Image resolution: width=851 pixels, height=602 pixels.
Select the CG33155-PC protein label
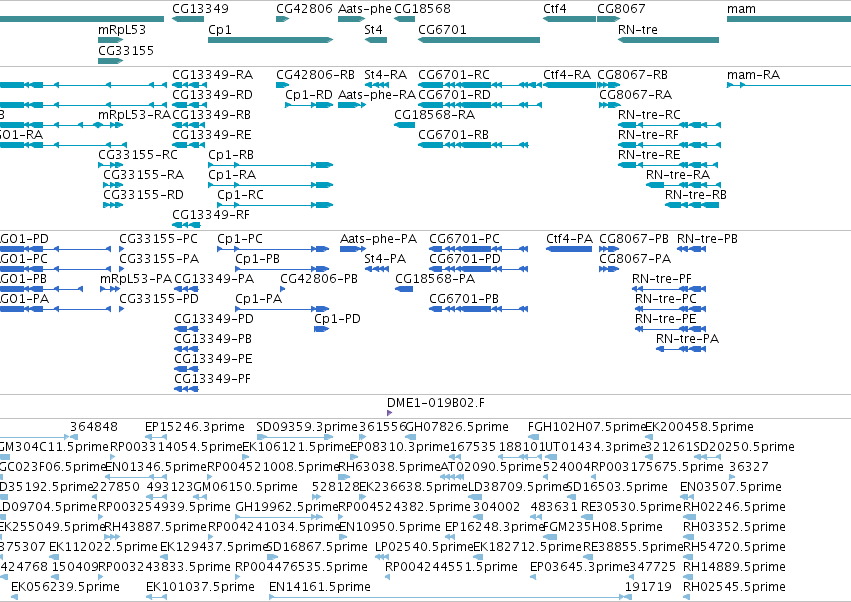pos(158,239)
